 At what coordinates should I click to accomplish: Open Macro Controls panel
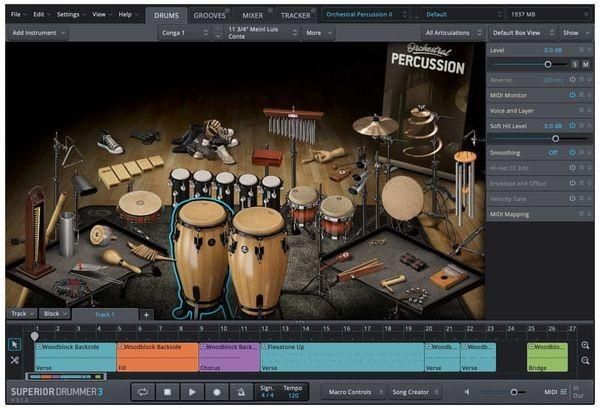[x=353, y=392]
